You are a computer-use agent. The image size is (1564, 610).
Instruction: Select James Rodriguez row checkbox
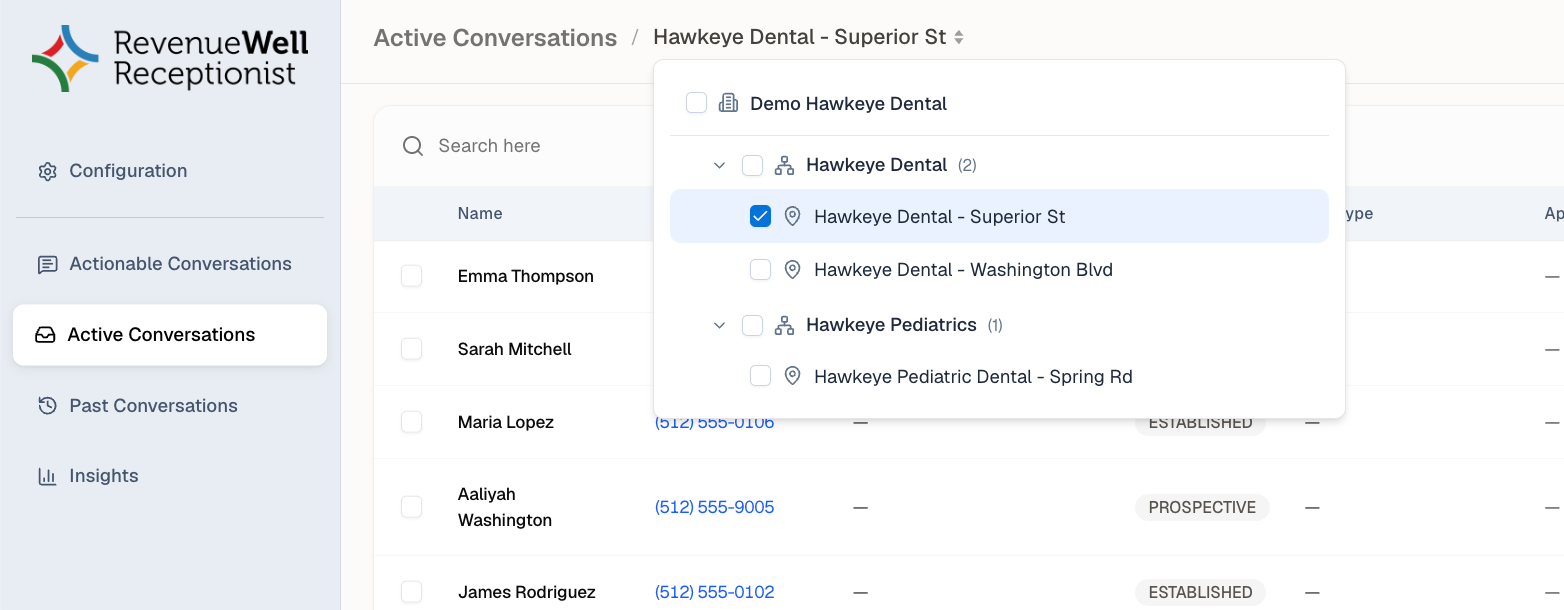click(x=411, y=592)
